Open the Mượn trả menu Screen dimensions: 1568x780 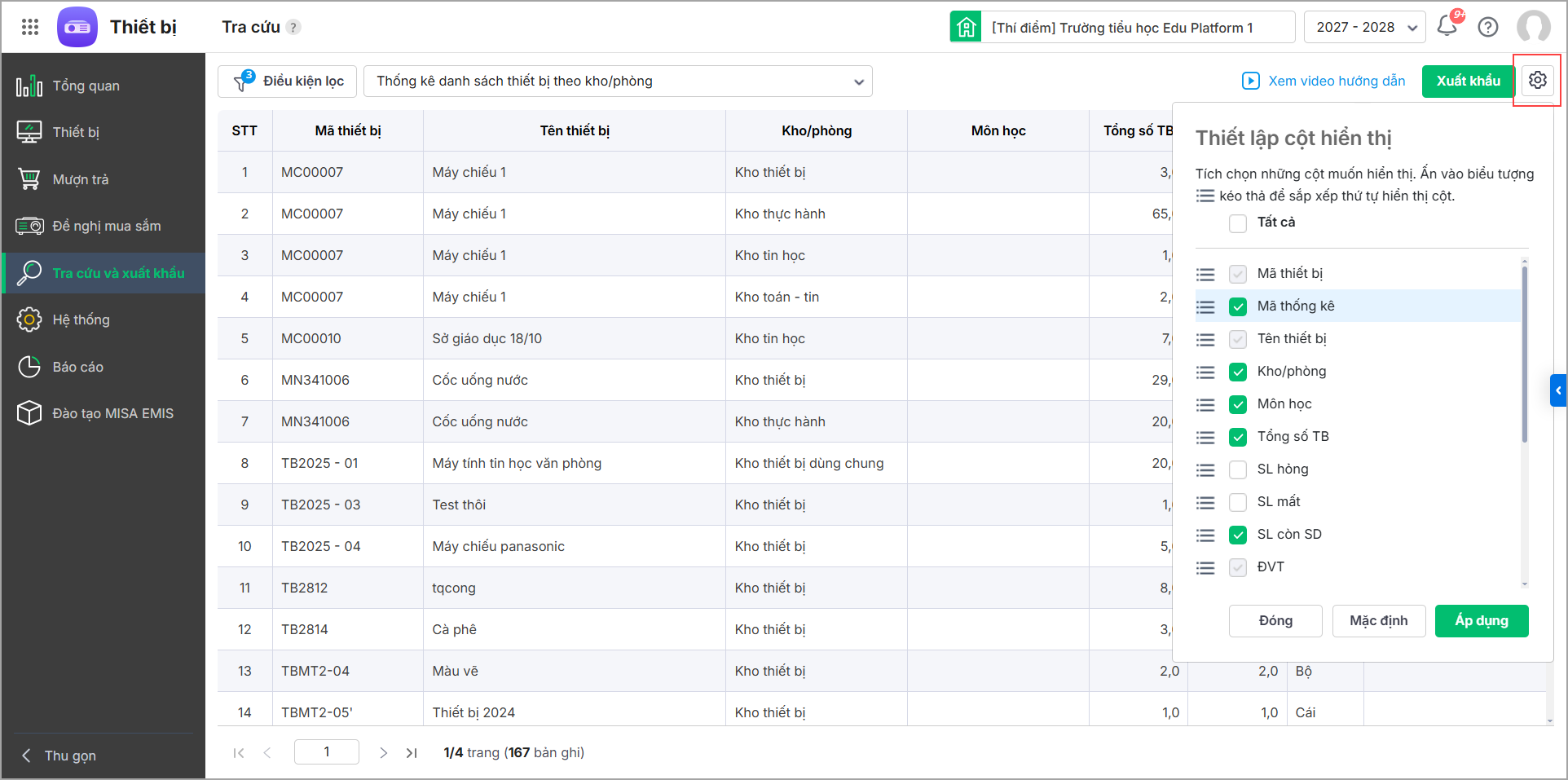click(80, 179)
